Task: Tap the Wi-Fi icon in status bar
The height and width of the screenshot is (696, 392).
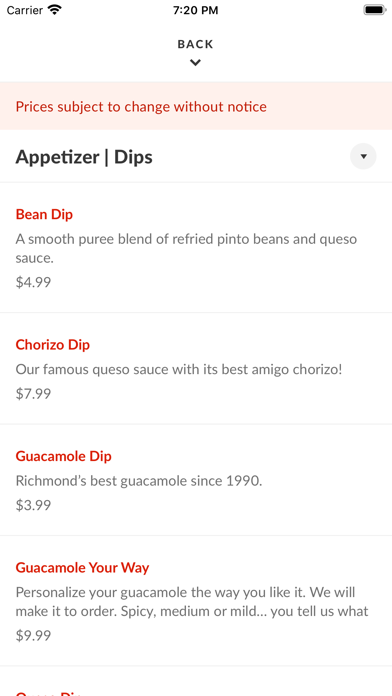Action: coord(55,10)
